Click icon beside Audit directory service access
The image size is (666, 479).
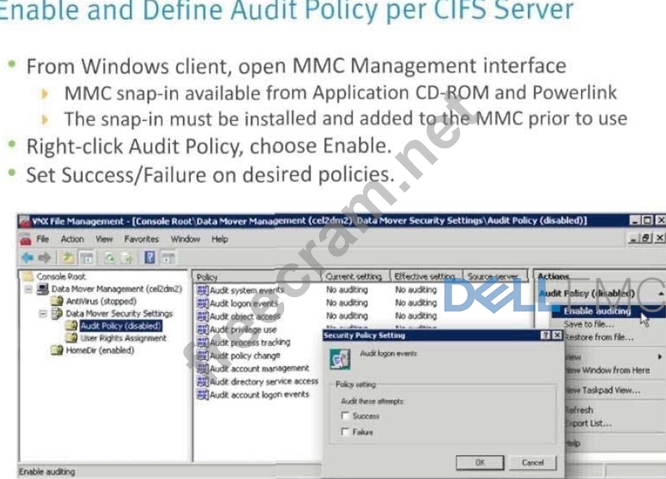tap(202, 382)
